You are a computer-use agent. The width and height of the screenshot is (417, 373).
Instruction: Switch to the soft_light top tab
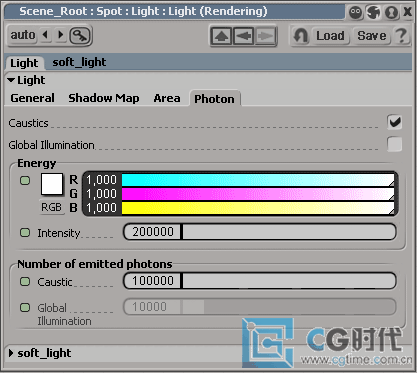pyautogui.click(x=79, y=62)
